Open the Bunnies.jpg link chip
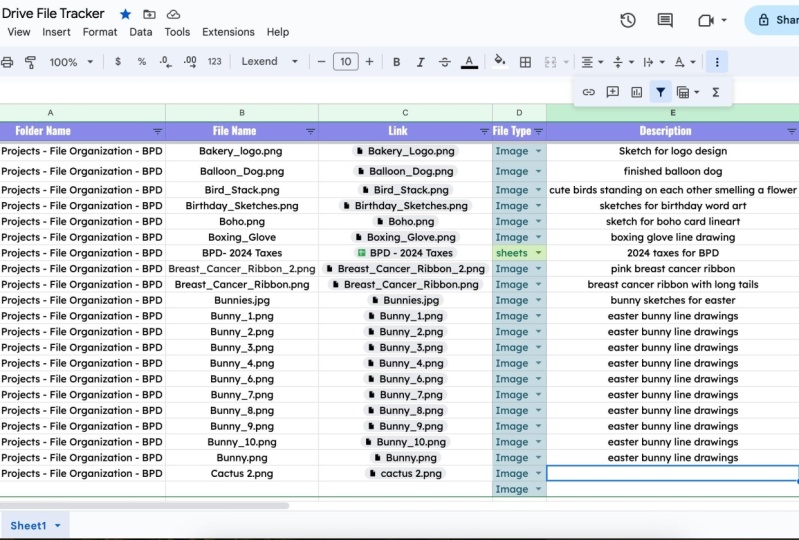799x540 pixels. tap(405, 301)
